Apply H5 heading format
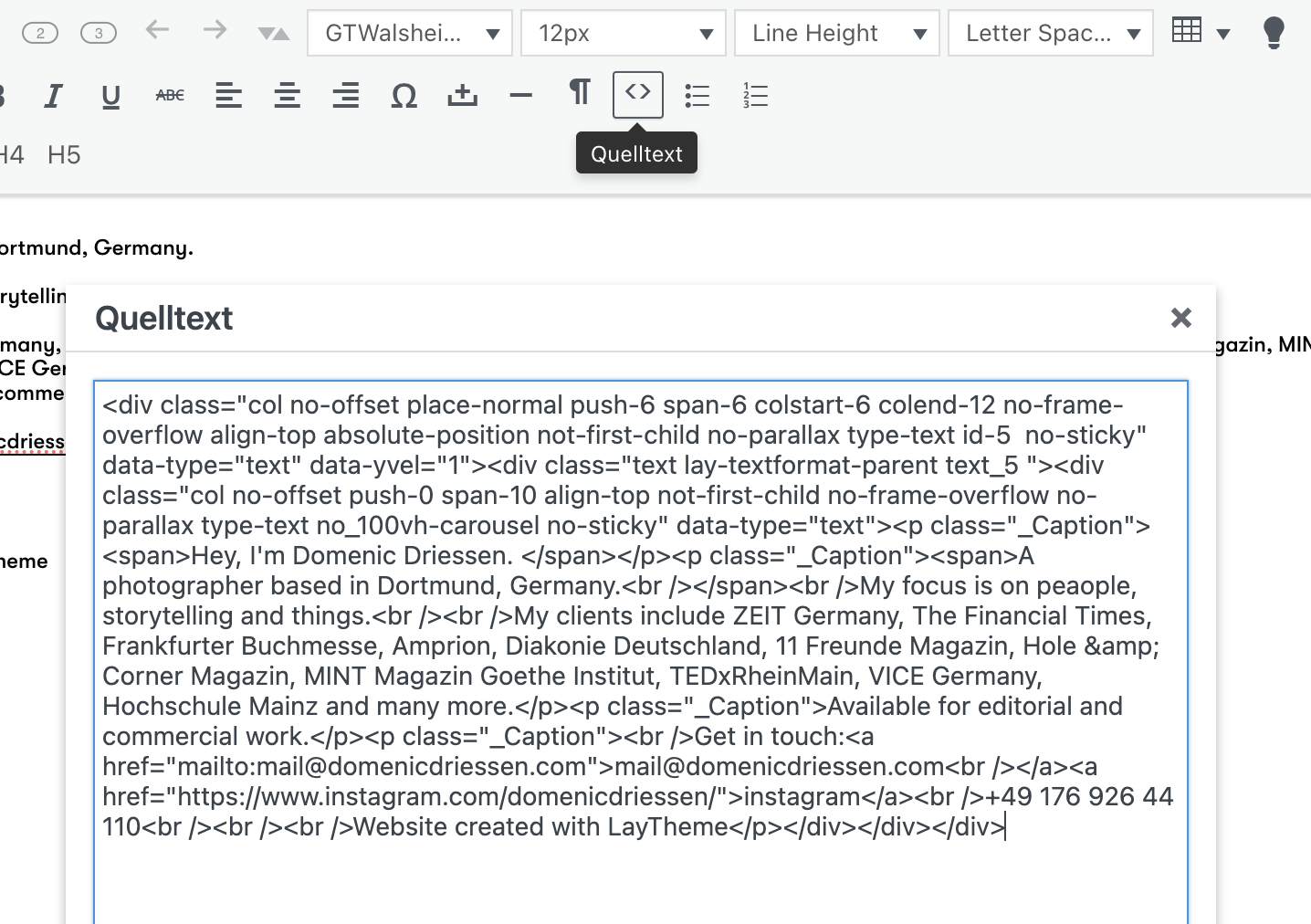 pyautogui.click(x=64, y=155)
